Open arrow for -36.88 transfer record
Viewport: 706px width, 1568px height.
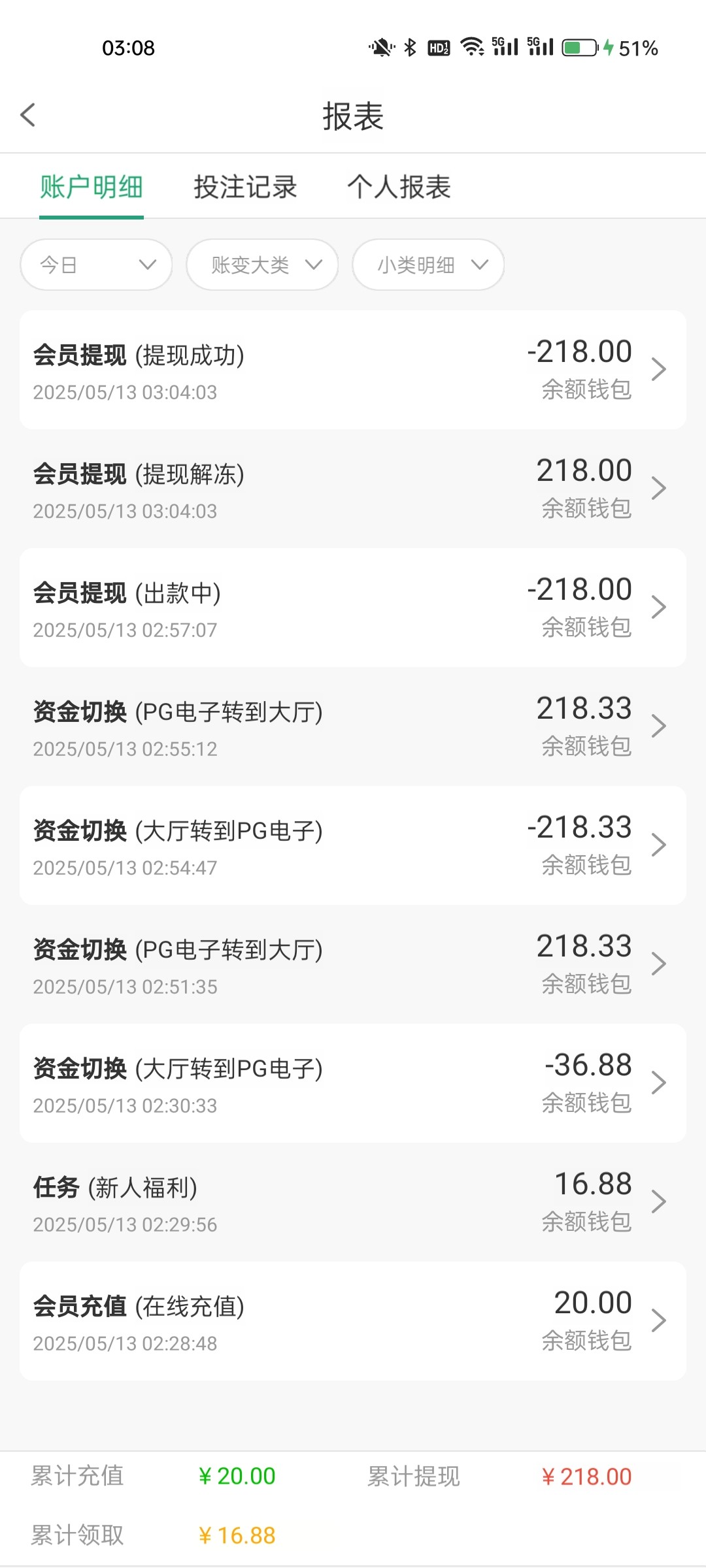pos(658,1083)
